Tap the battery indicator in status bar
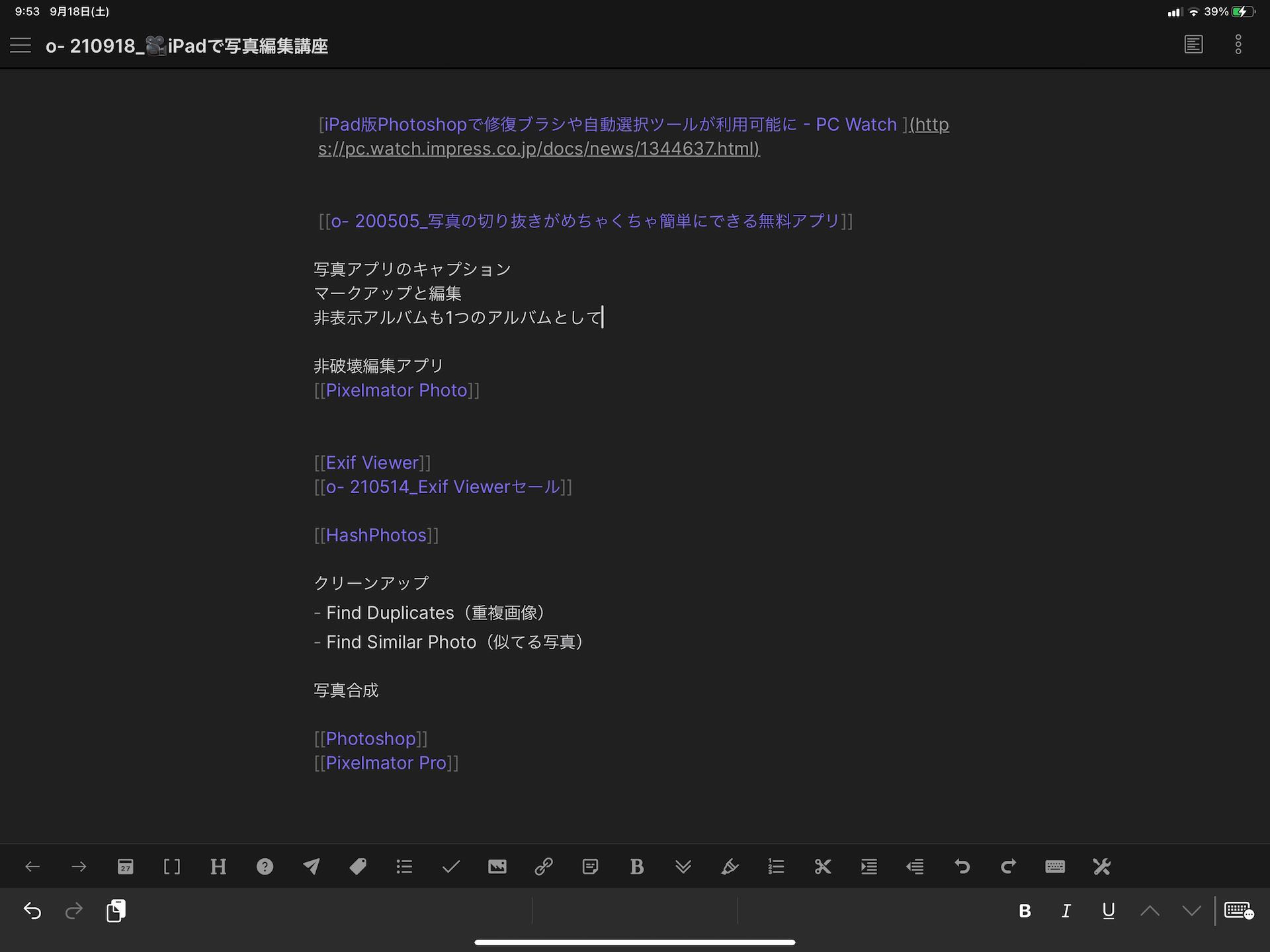This screenshot has height=952, width=1270. [1242, 11]
